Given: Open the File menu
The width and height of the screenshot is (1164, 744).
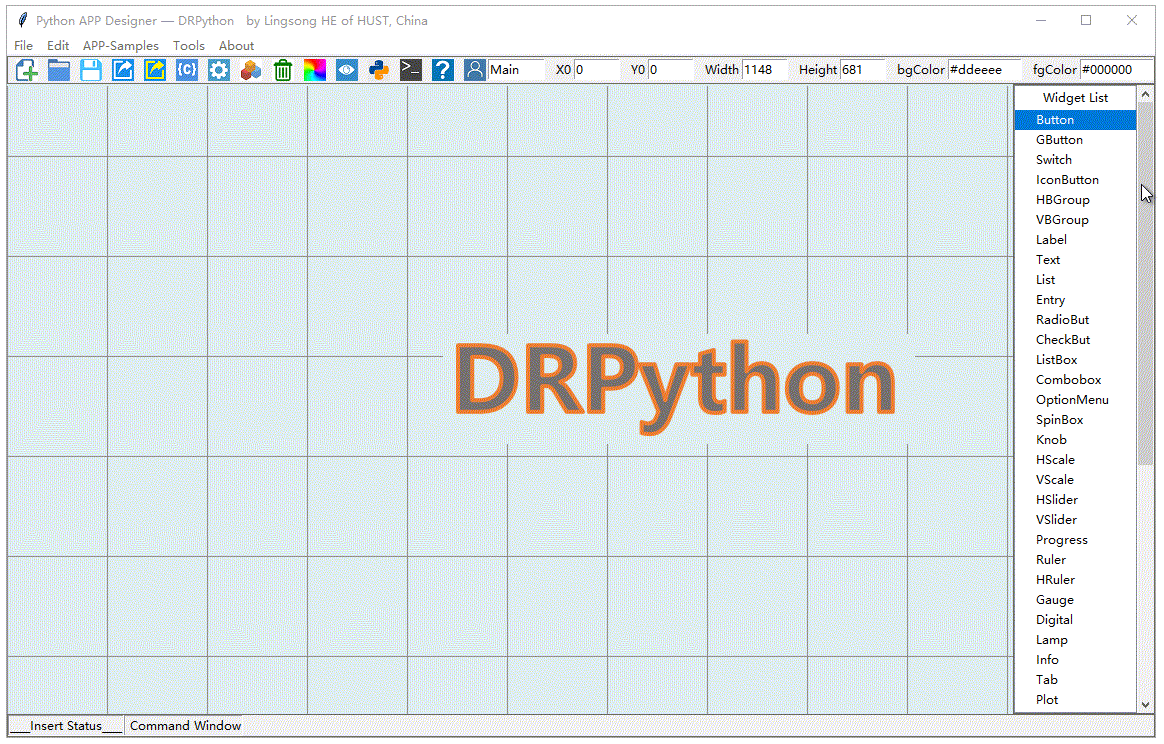Looking at the screenshot, I should click(24, 45).
